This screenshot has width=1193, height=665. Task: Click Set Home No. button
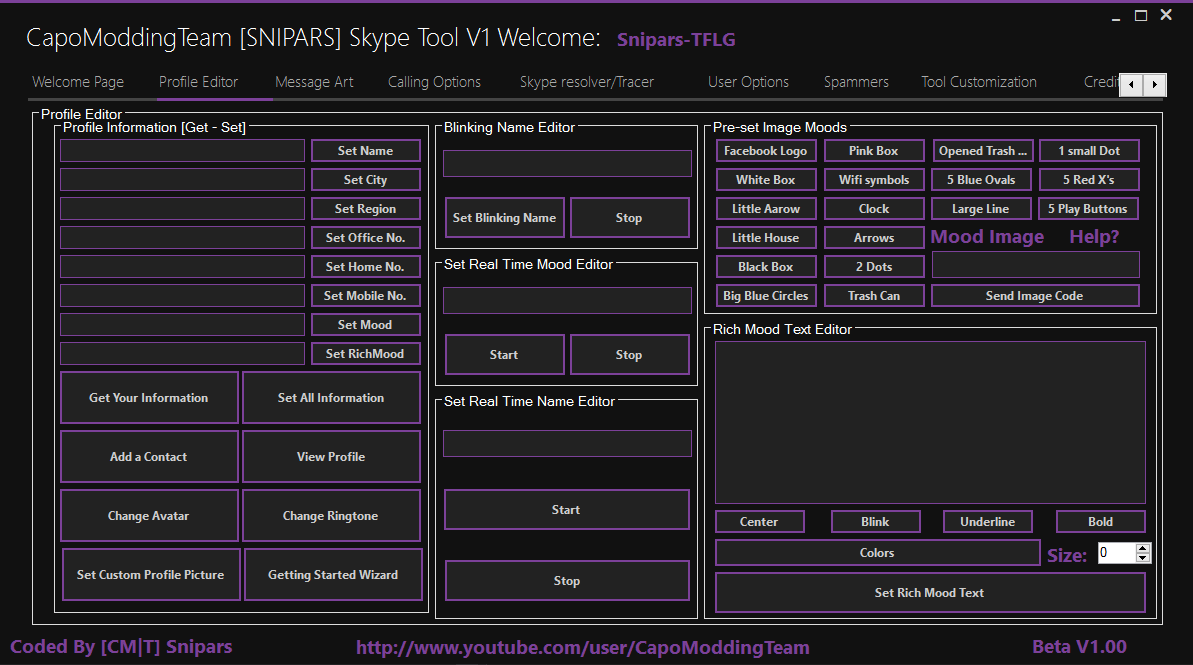click(365, 266)
